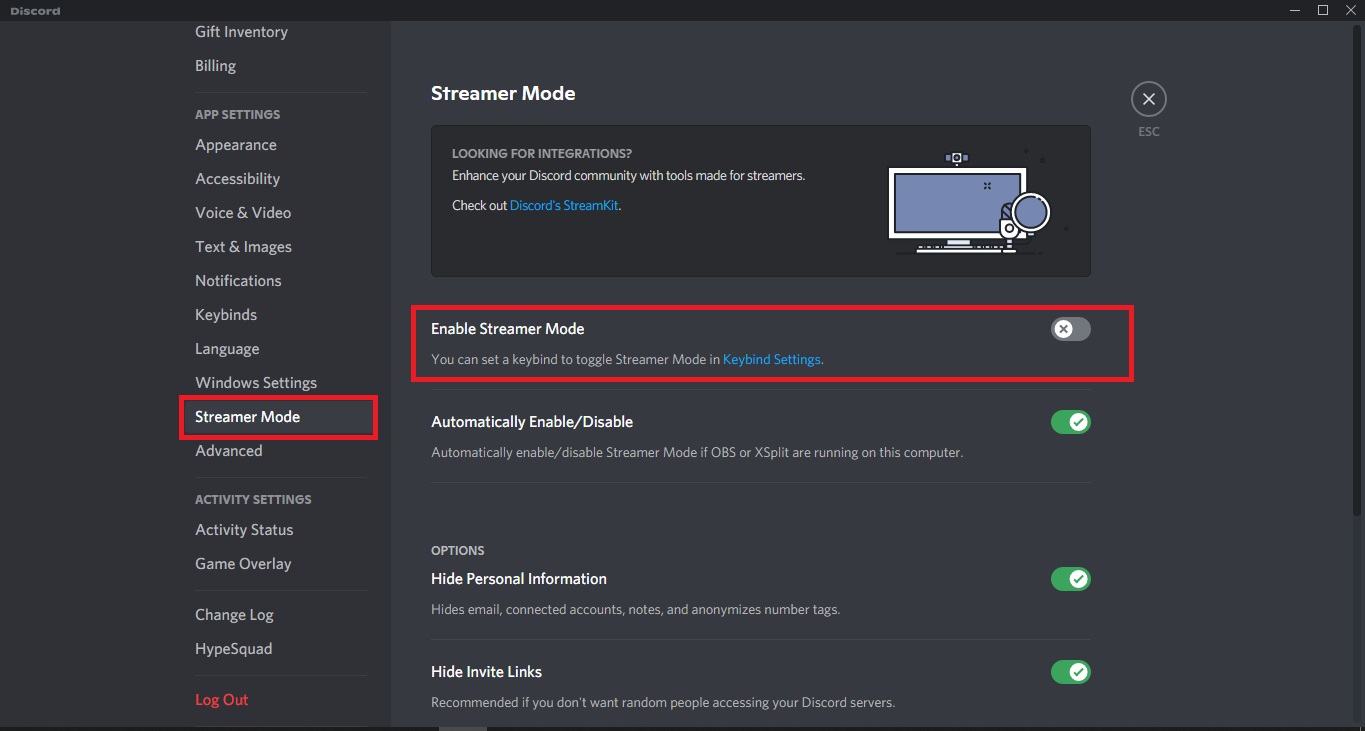Open Discord's StreamKit link
The height and width of the screenshot is (731, 1365).
coord(565,205)
